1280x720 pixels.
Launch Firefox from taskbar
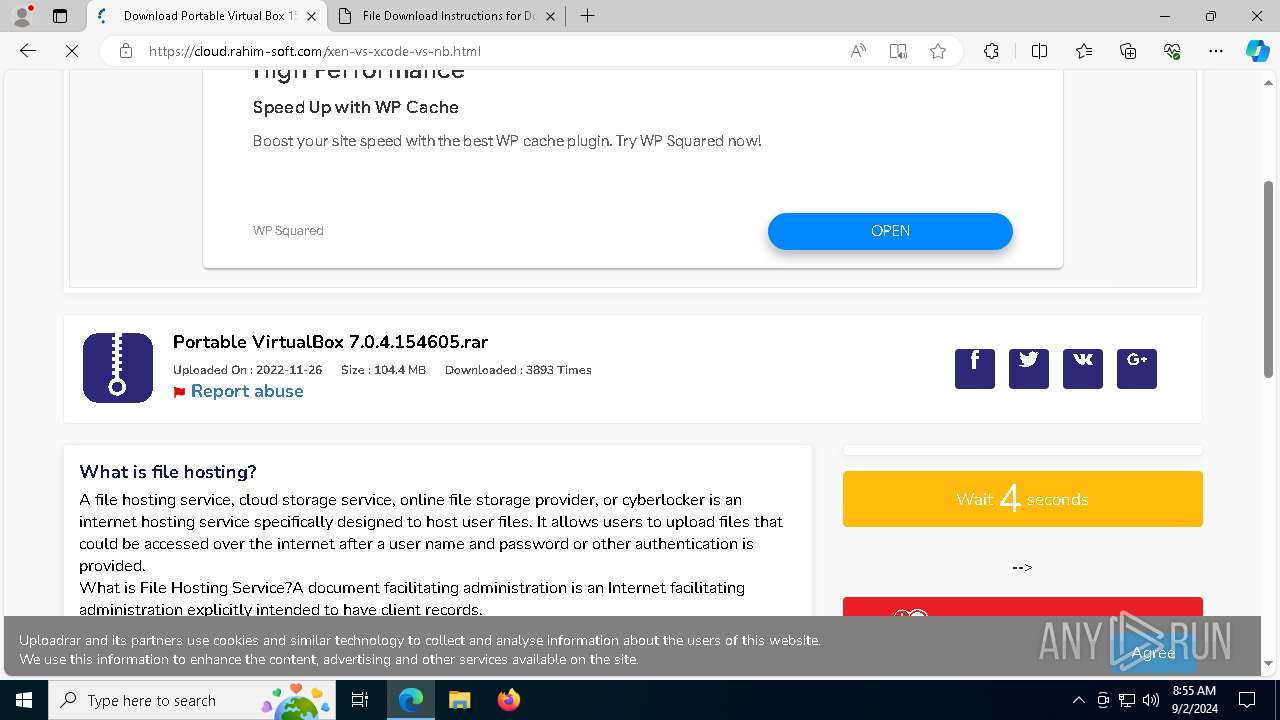(508, 700)
